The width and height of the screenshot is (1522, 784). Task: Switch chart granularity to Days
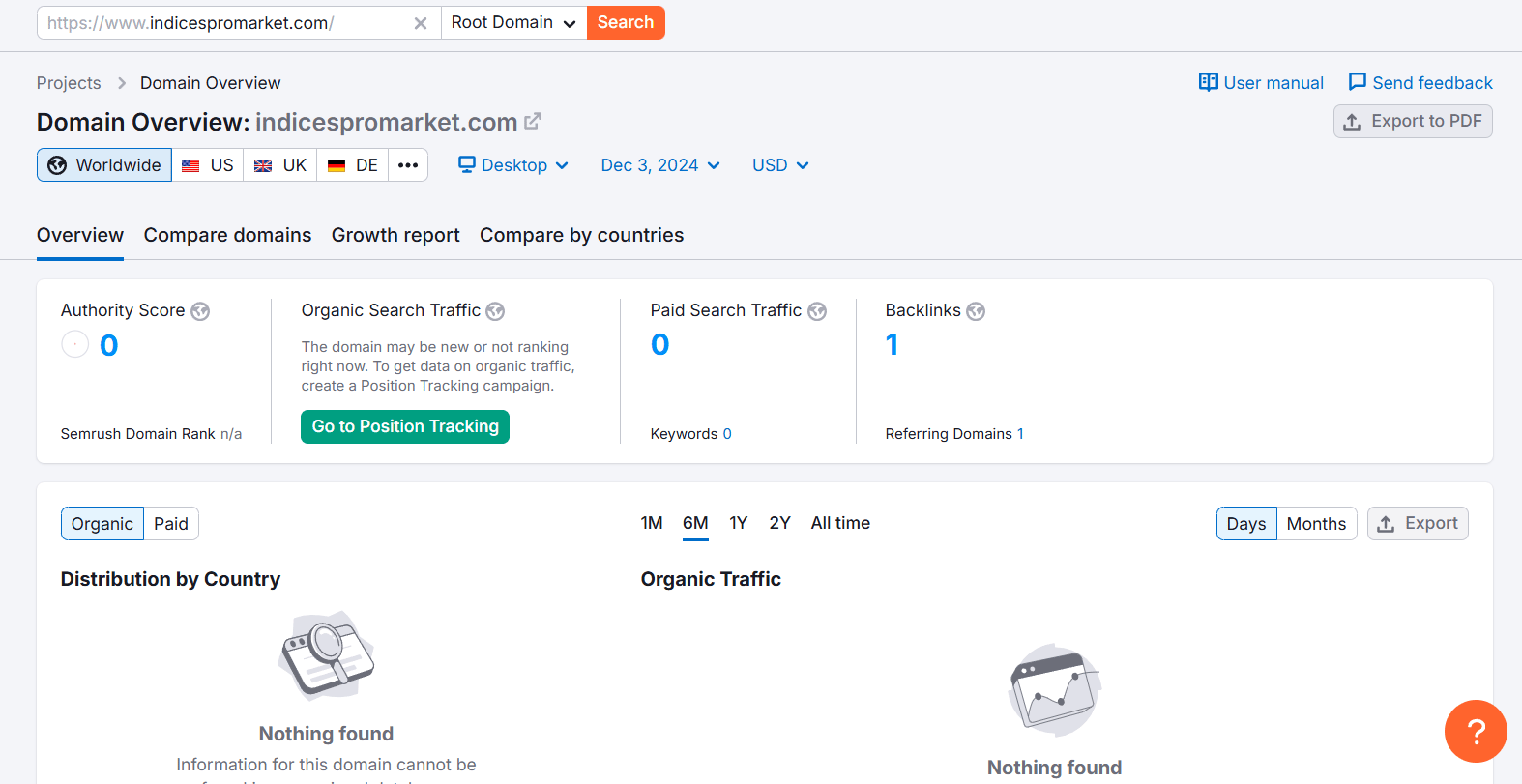1246,524
